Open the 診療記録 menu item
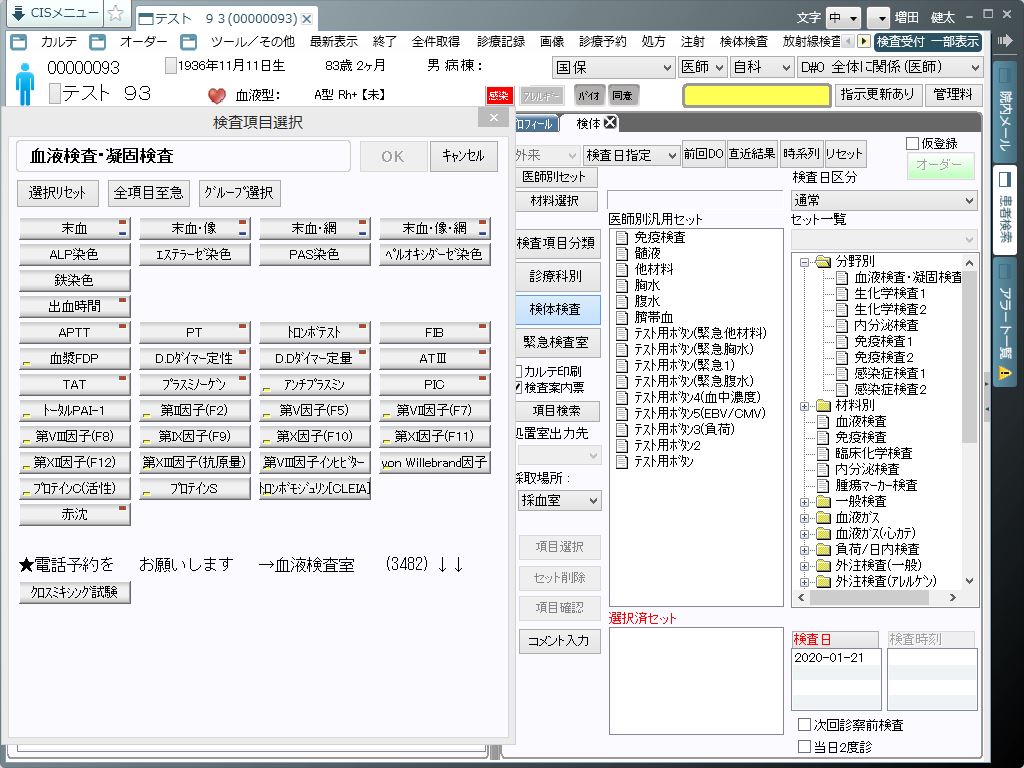This screenshot has height=768, width=1024. pyautogui.click(x=501, y=42)
